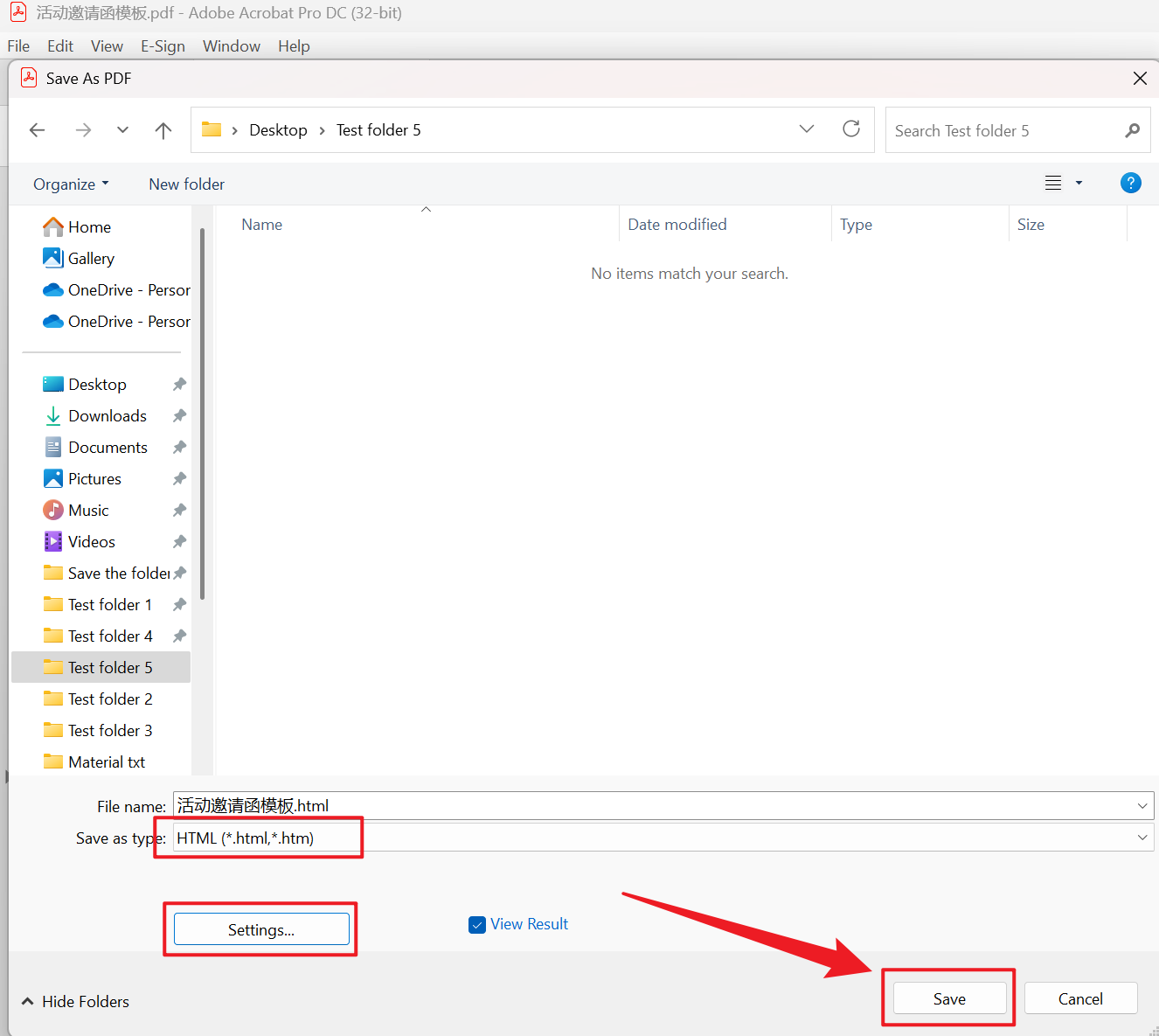This screenshot has height=1036, width=1159.
Task: Click the sidebar vertical scrollbar
Action: (202, 411)
